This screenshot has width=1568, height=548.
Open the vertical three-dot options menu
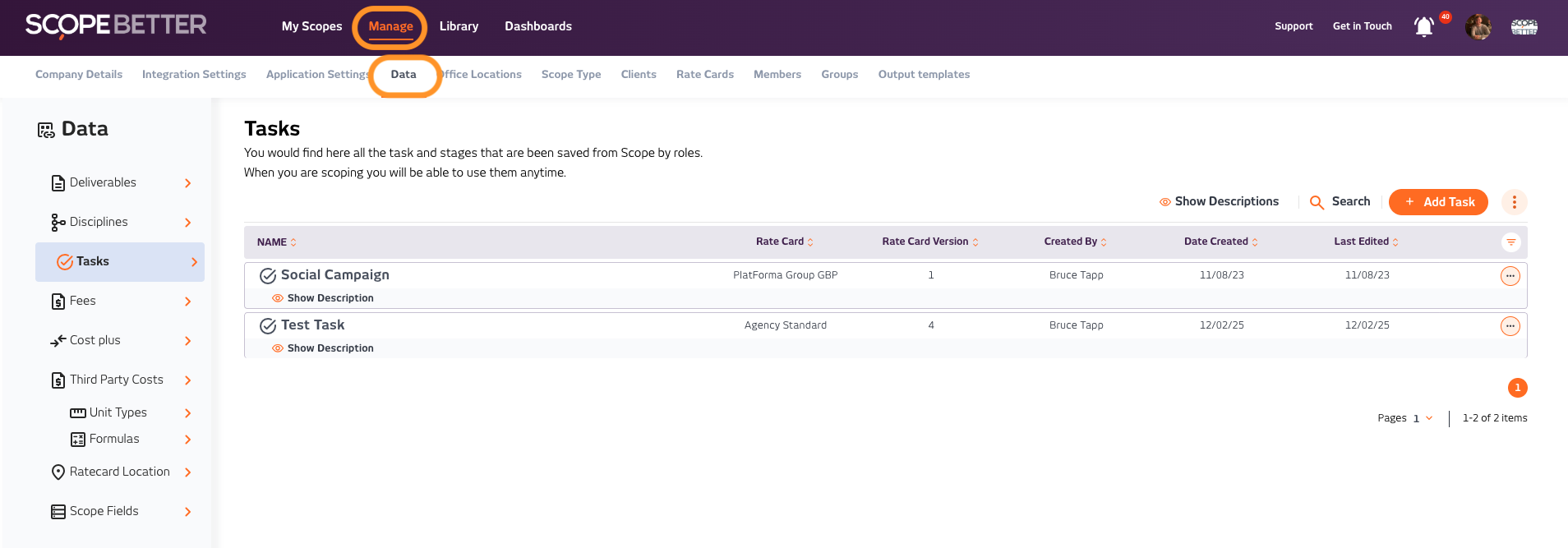[1514, 202]
